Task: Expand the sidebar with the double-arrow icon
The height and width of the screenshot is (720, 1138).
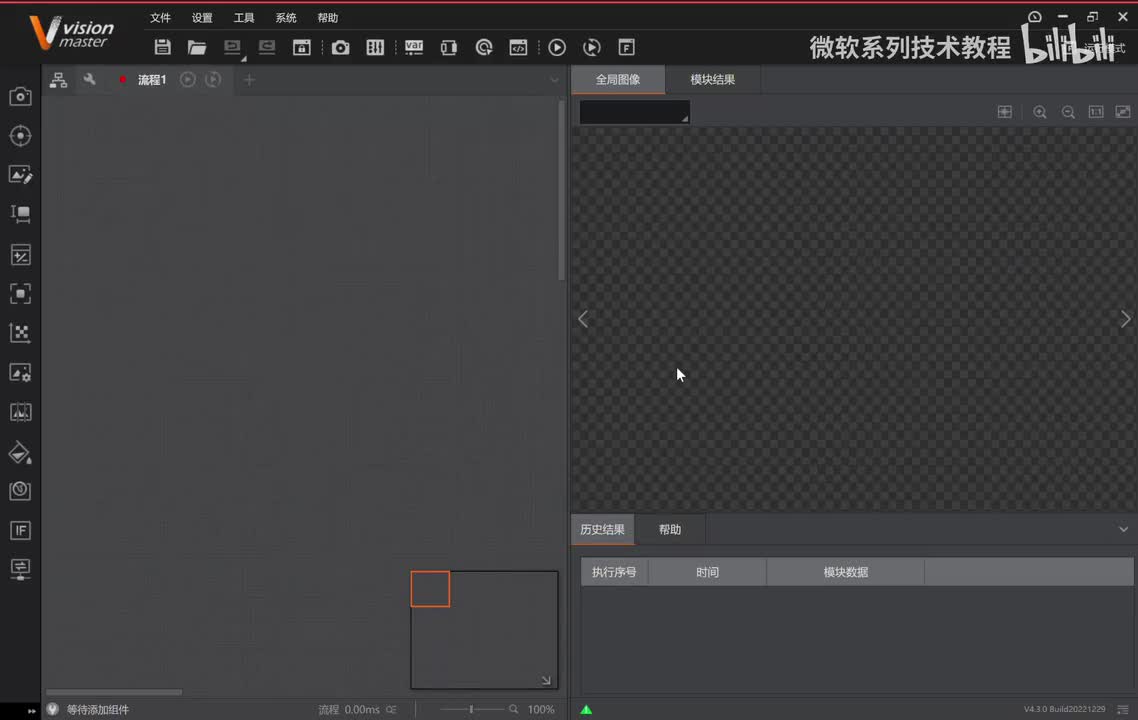Action: [31, 711]
